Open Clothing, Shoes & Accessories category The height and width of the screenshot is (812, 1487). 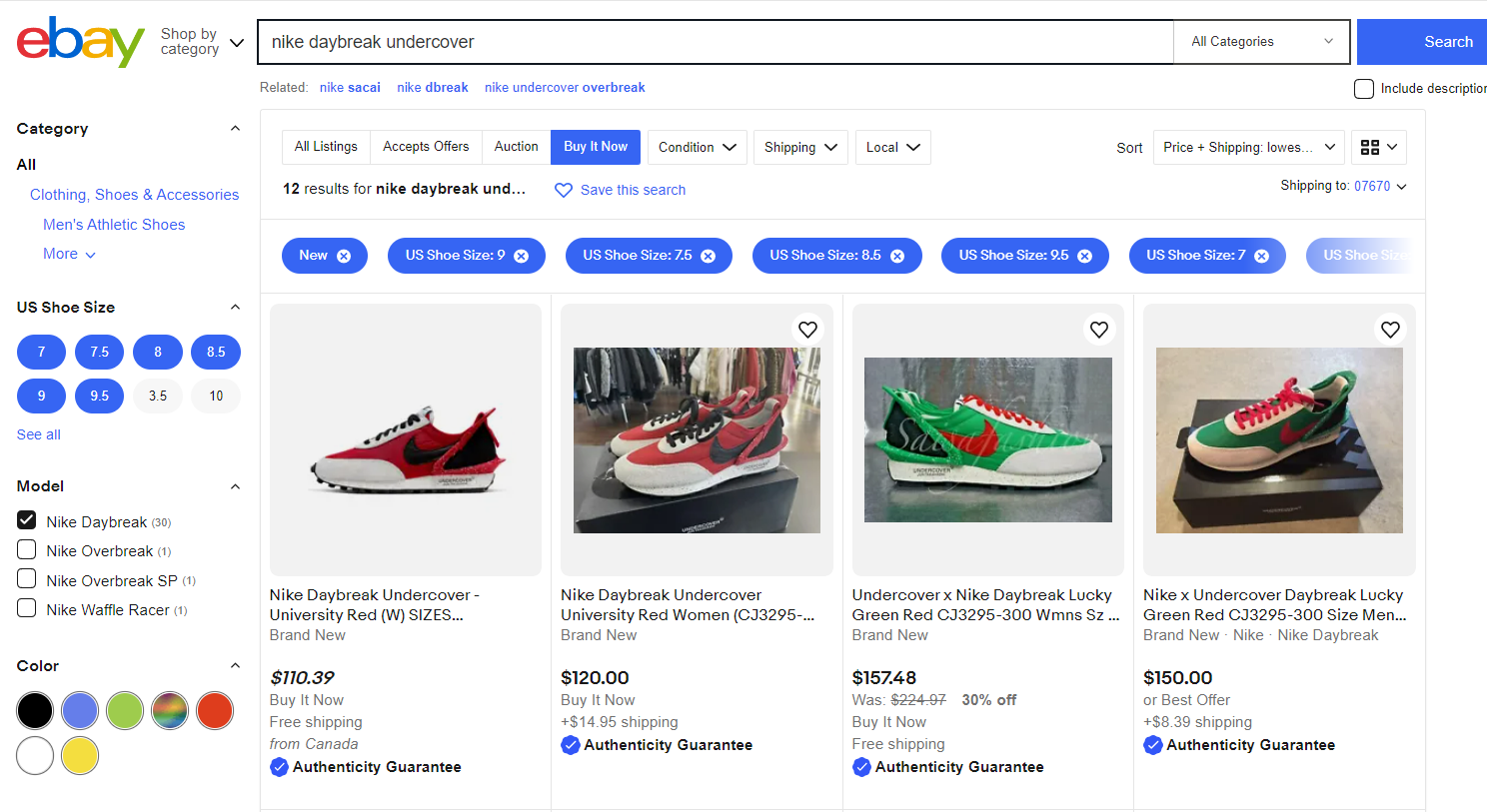click(134, 195)
